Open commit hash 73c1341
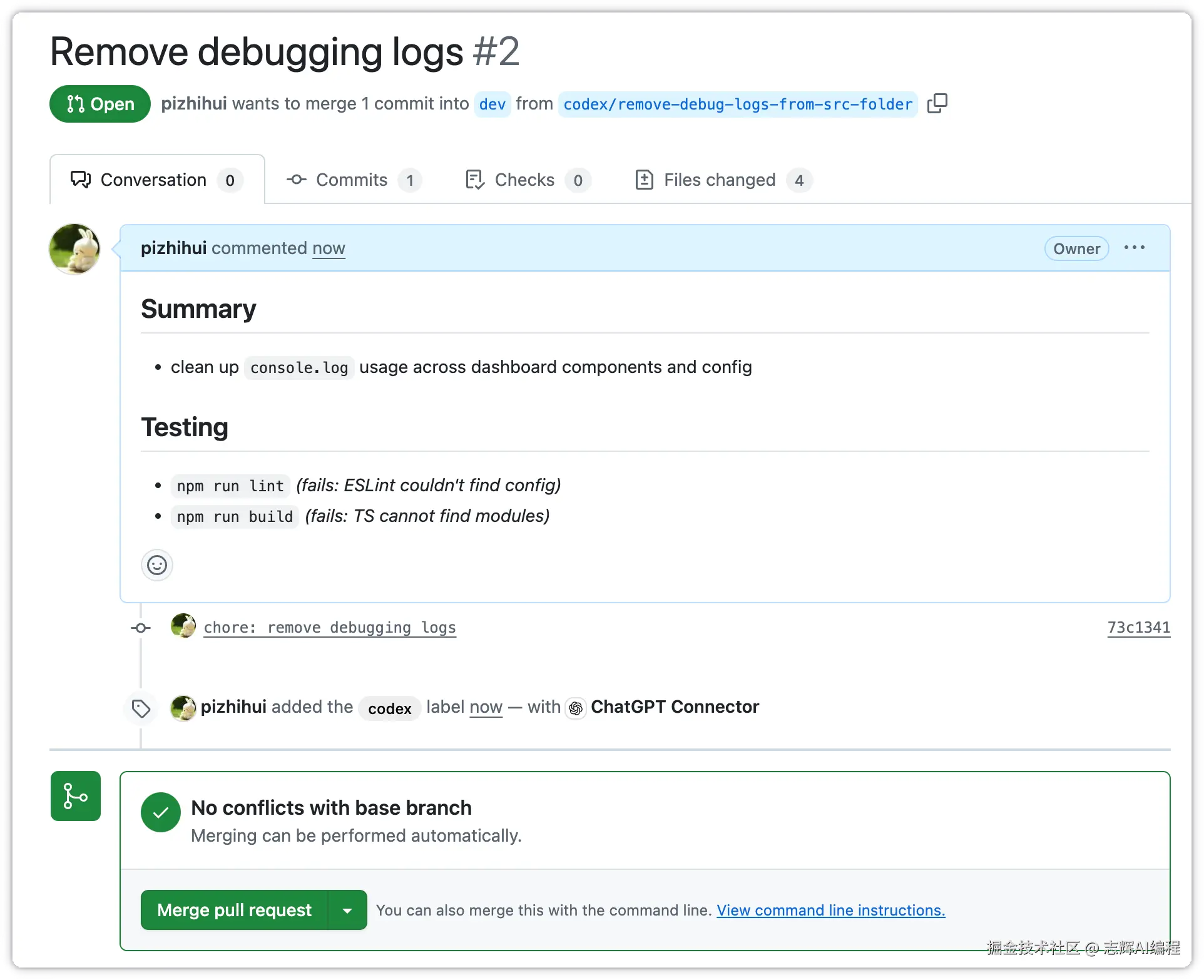 click(x=1138, y=627)
